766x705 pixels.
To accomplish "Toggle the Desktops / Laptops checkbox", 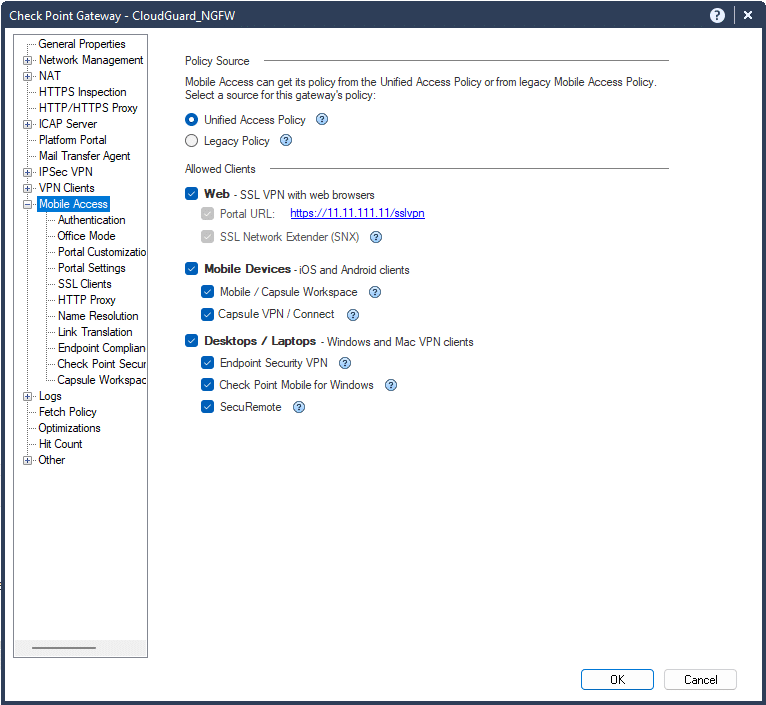I will pyautogui.click(x=192, y=341).
